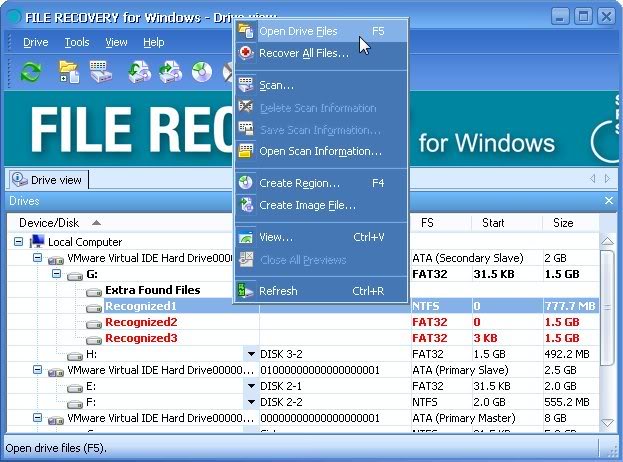Click the 777.7 MB size cell
The width and height of the screenshot is (623, 462).
pos(570,306)
